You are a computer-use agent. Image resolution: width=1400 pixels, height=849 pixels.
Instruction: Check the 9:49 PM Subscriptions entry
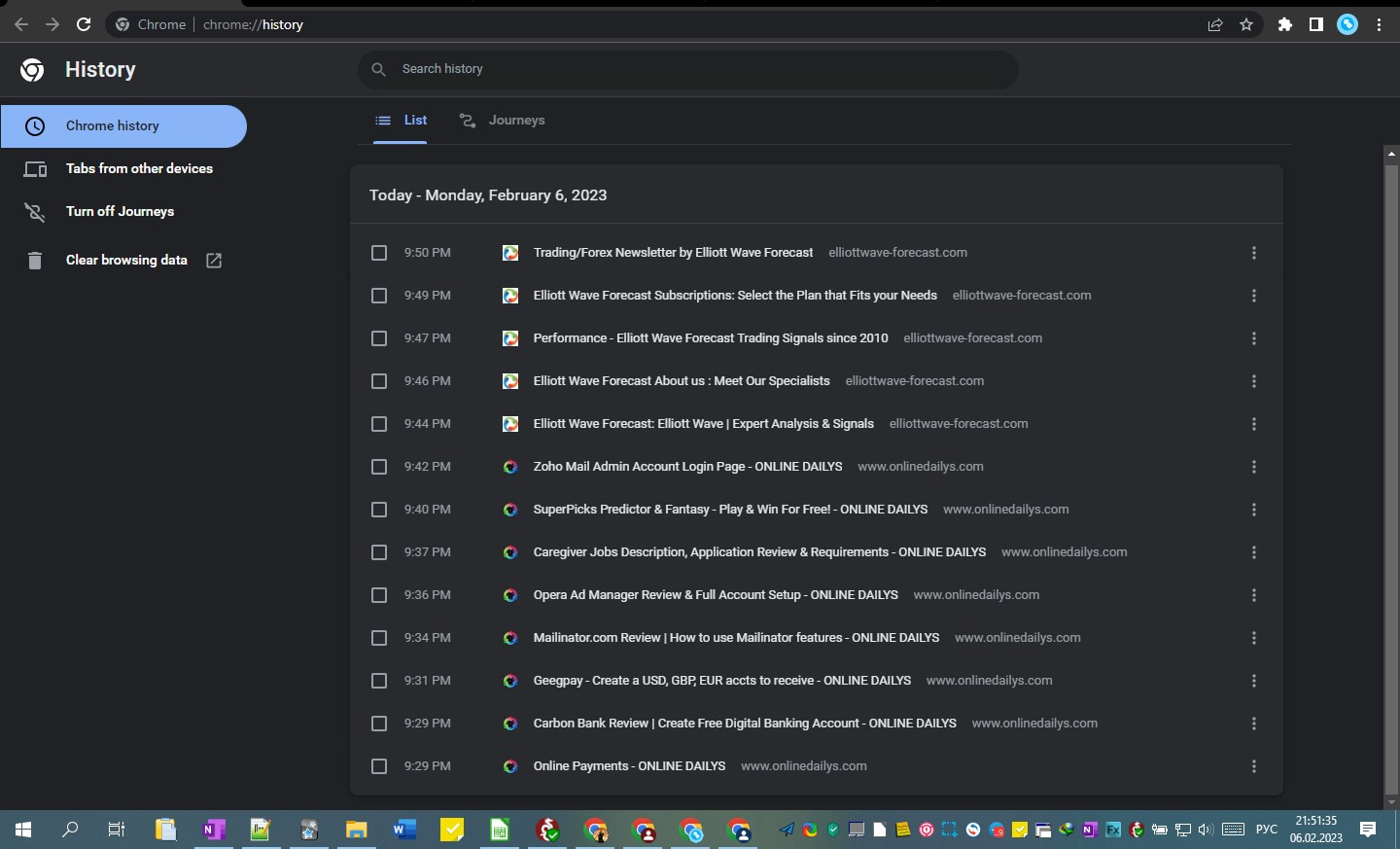pos(379,296)
